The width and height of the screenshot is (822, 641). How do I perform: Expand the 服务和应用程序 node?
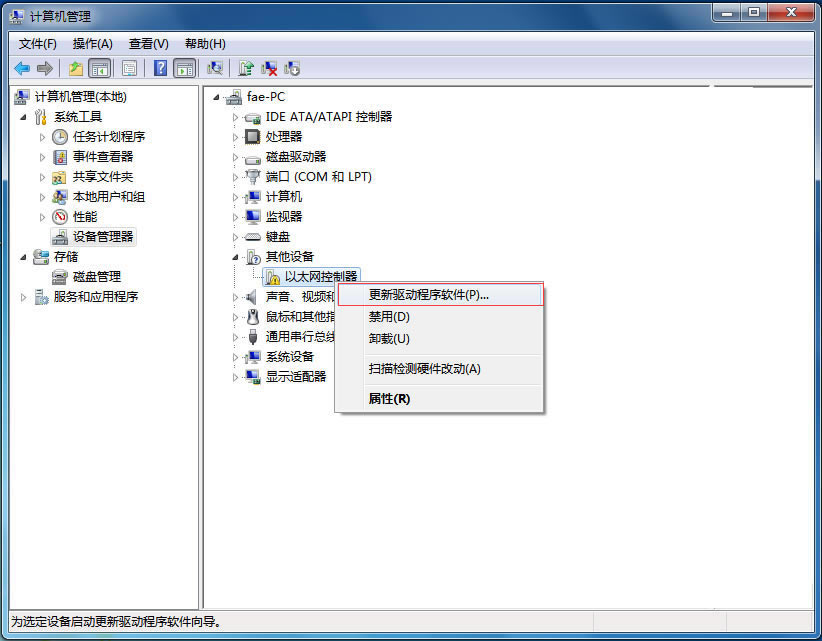[24, 297]
